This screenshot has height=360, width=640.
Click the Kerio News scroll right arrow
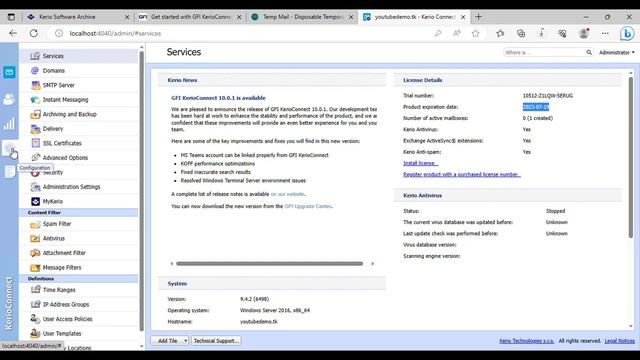pos(372,264)
